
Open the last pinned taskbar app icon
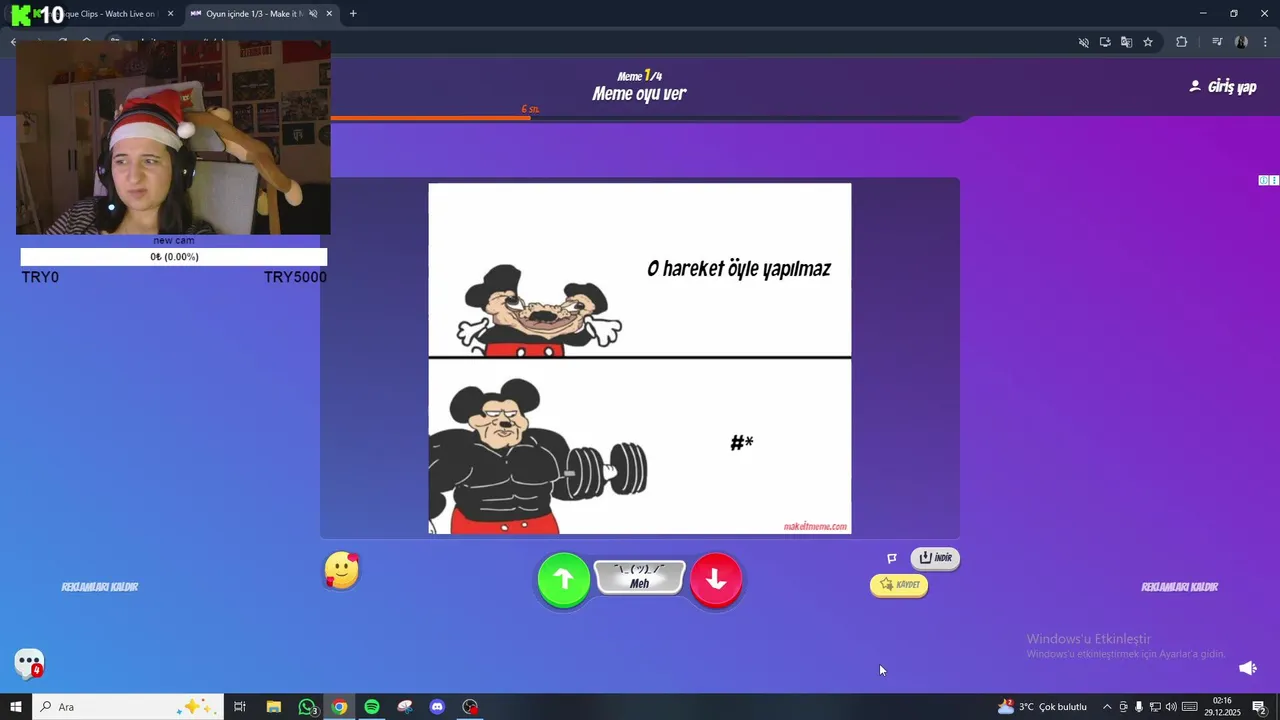470,707
